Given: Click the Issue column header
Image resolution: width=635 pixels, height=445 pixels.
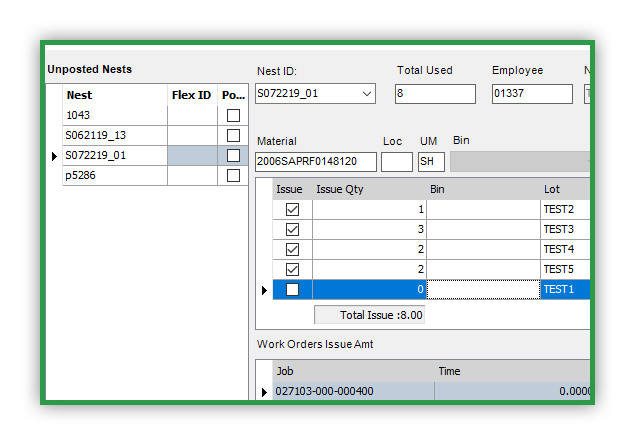Looking at the screenshot, I should (292, 189).
